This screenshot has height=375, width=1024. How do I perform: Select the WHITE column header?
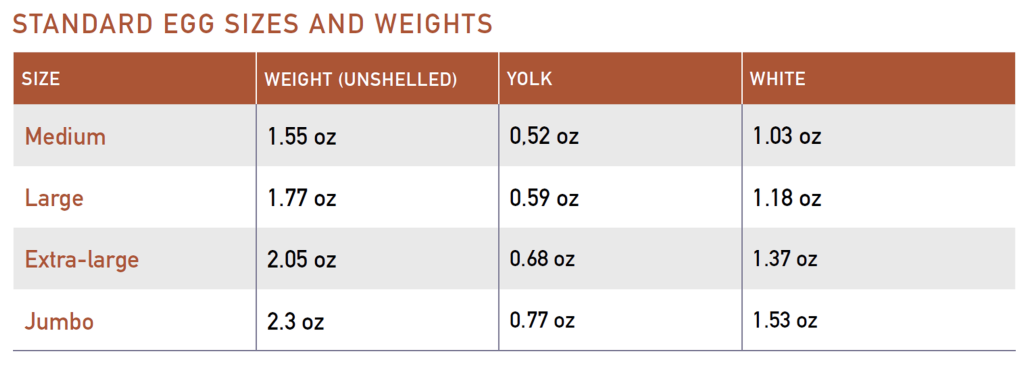777,79
